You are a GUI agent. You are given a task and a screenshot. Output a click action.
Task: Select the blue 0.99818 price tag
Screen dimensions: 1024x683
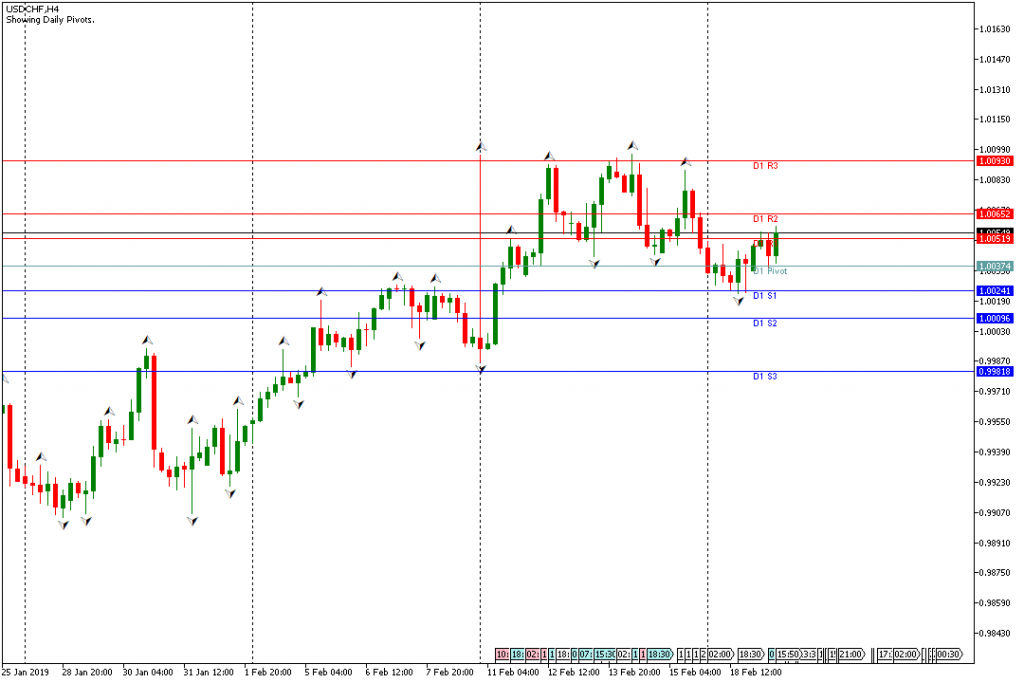994,371
